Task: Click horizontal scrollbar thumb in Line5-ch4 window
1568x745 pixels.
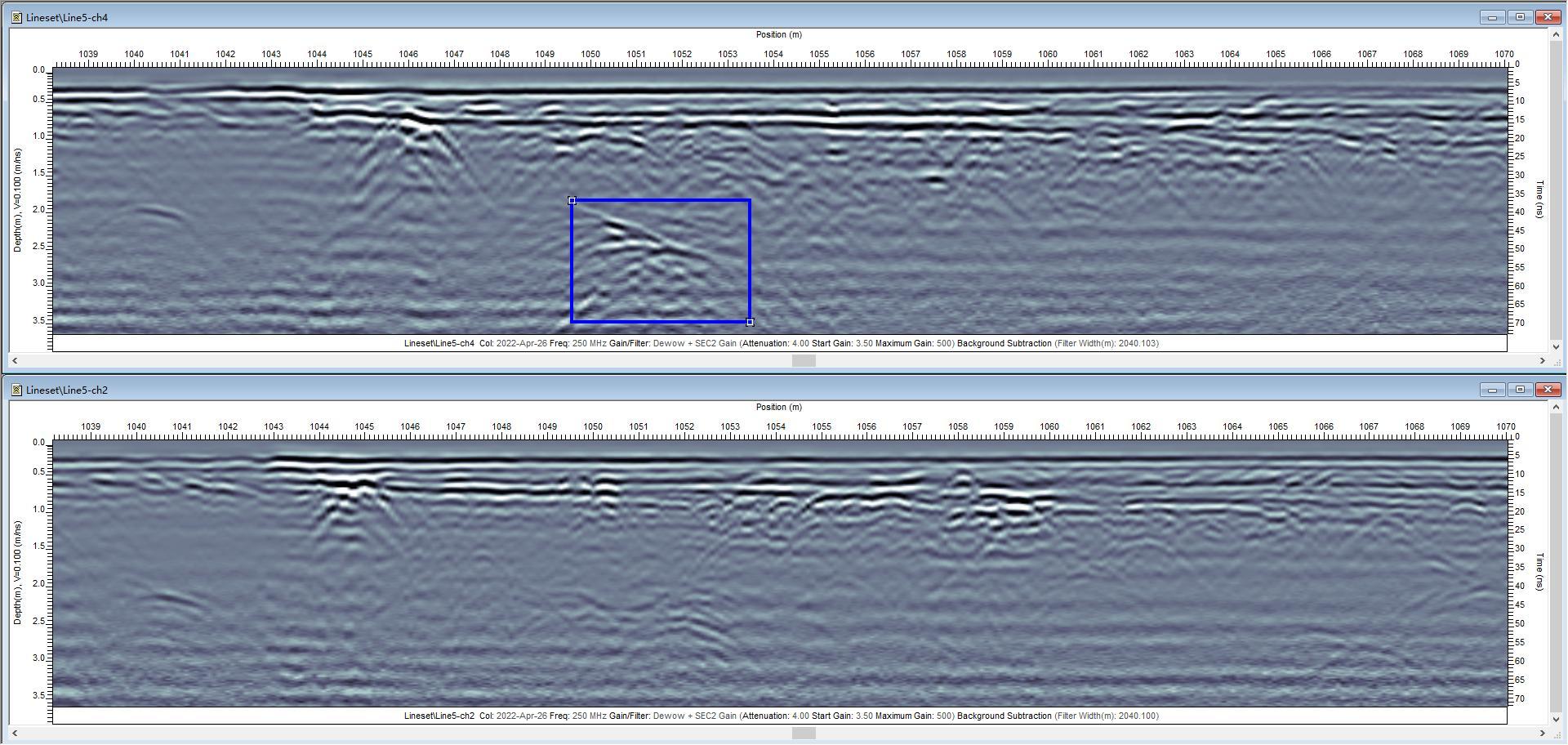Action: tap(804, 360)
